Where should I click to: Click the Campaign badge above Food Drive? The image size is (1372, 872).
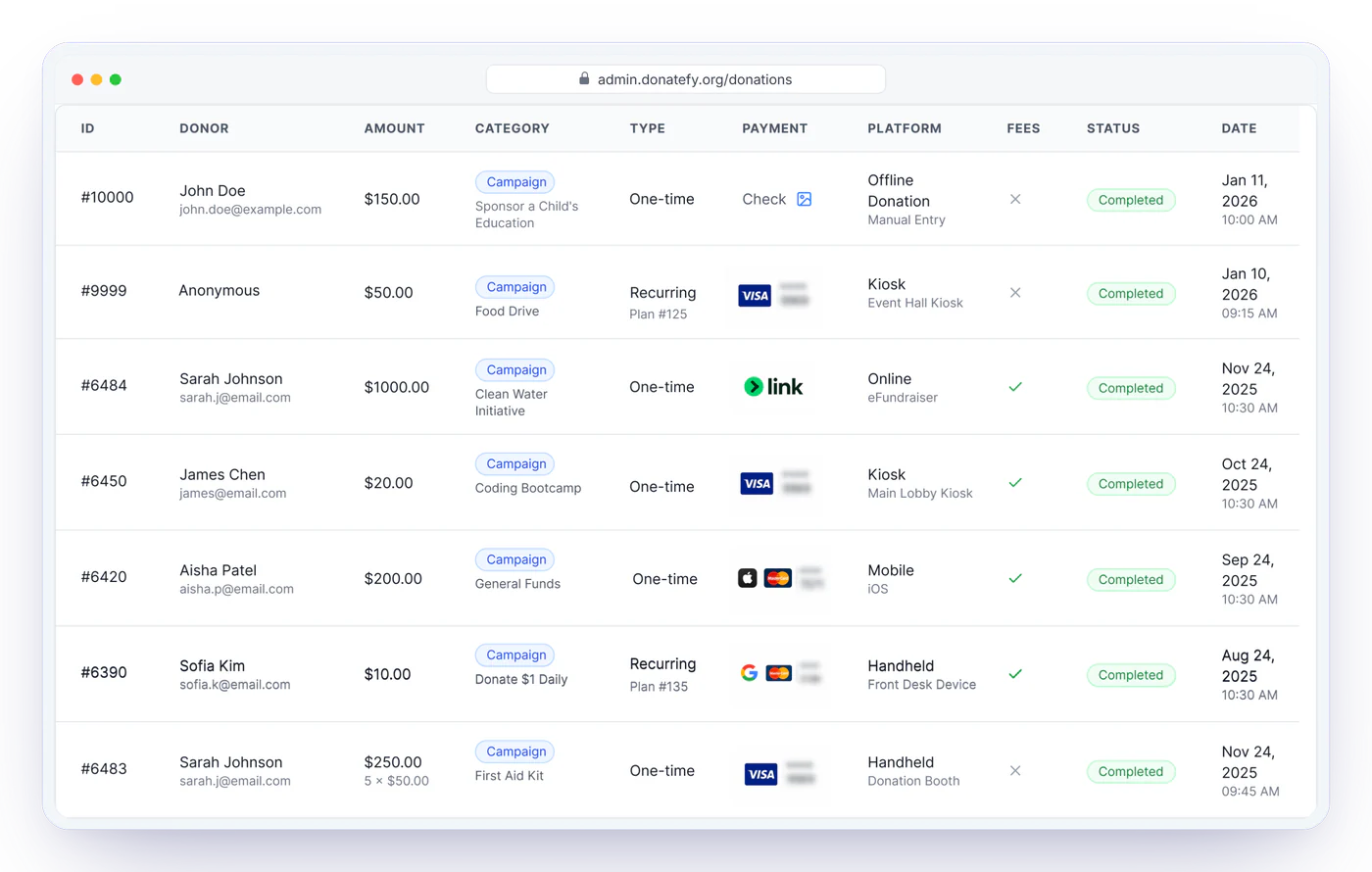point(516,287)
